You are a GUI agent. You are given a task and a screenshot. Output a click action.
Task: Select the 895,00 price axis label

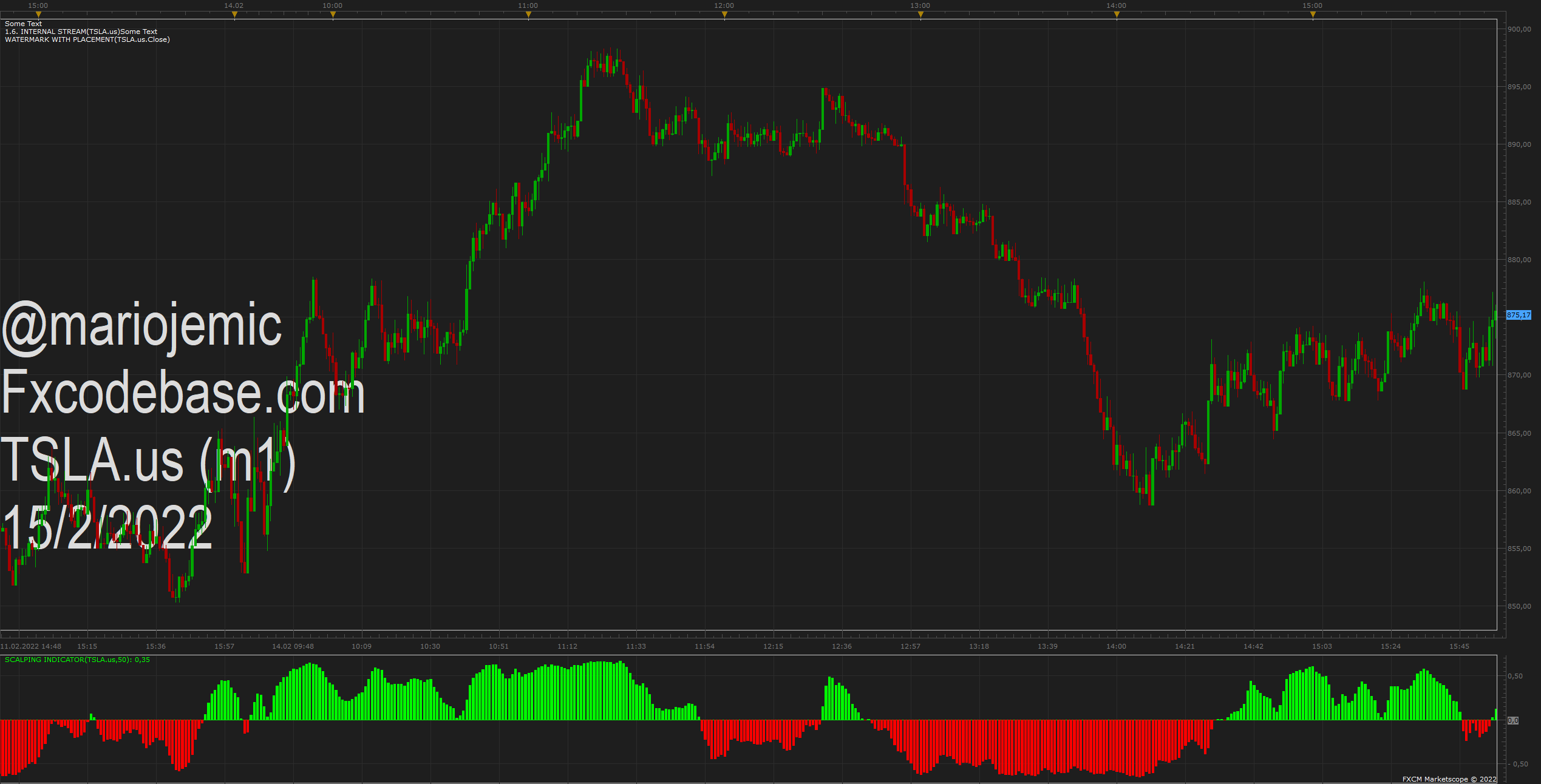point(1519,87)
